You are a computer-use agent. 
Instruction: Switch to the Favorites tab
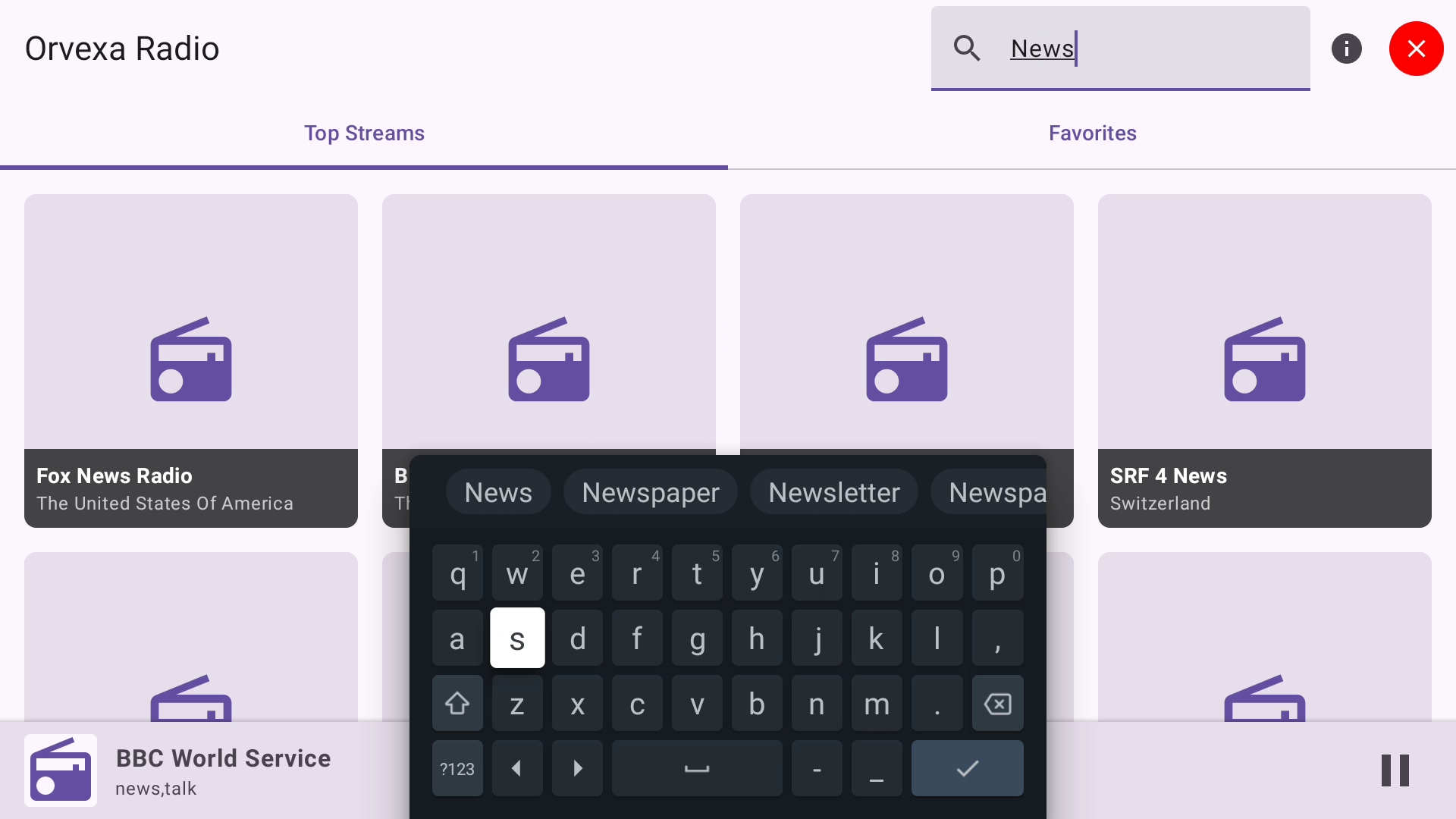1092,133
